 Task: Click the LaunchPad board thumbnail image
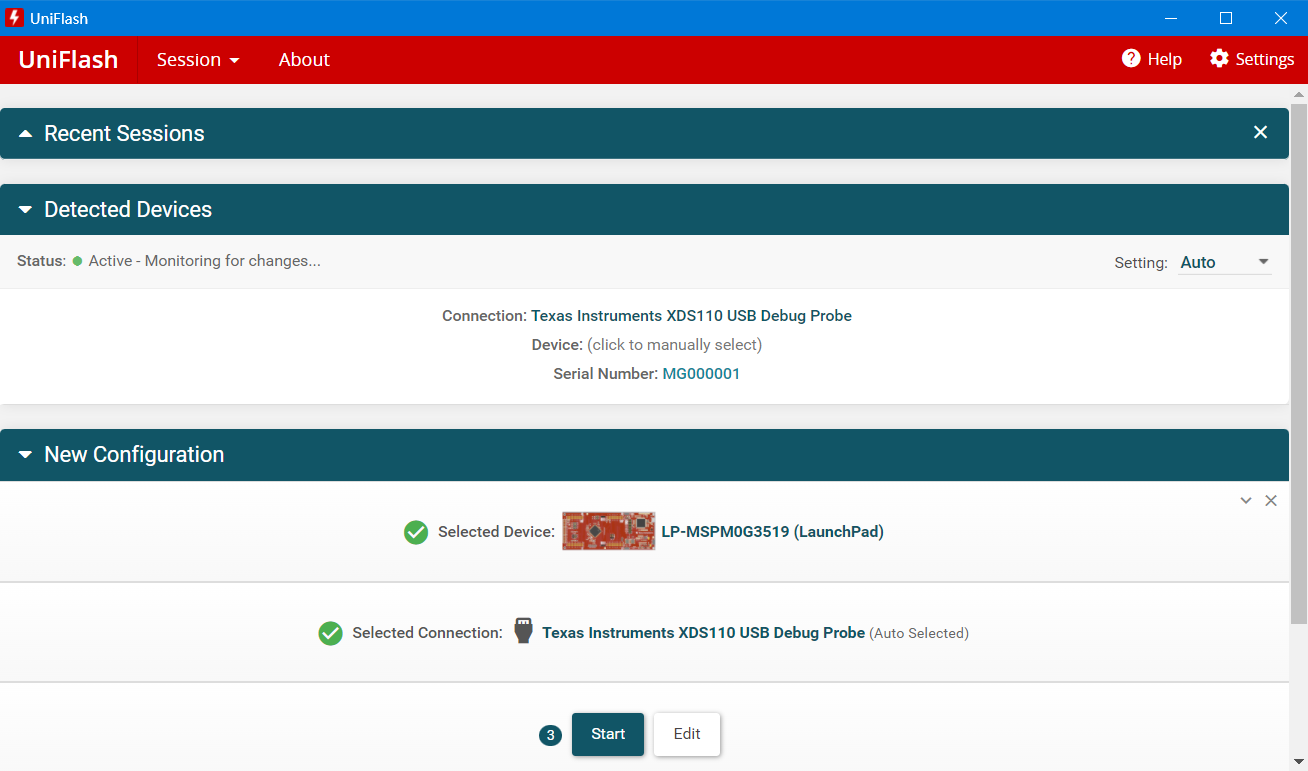point(608,529)
